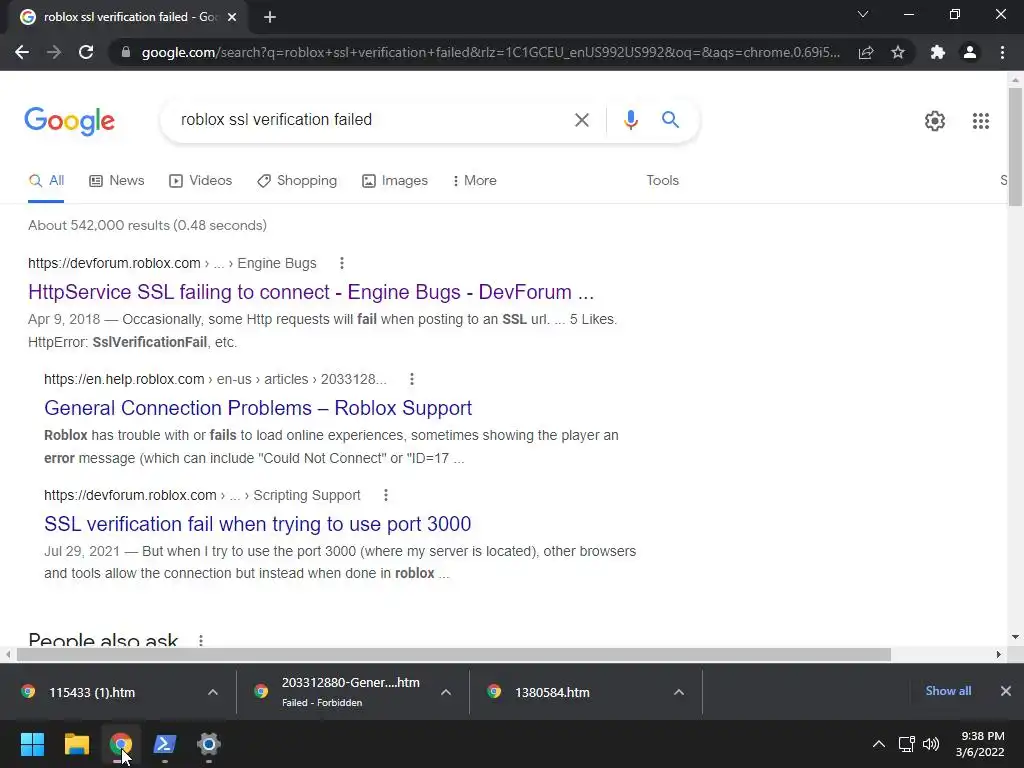Open the Google apps grid
Screen dimensions: 1024x768
pyautogui.click(x=980, y=121)
